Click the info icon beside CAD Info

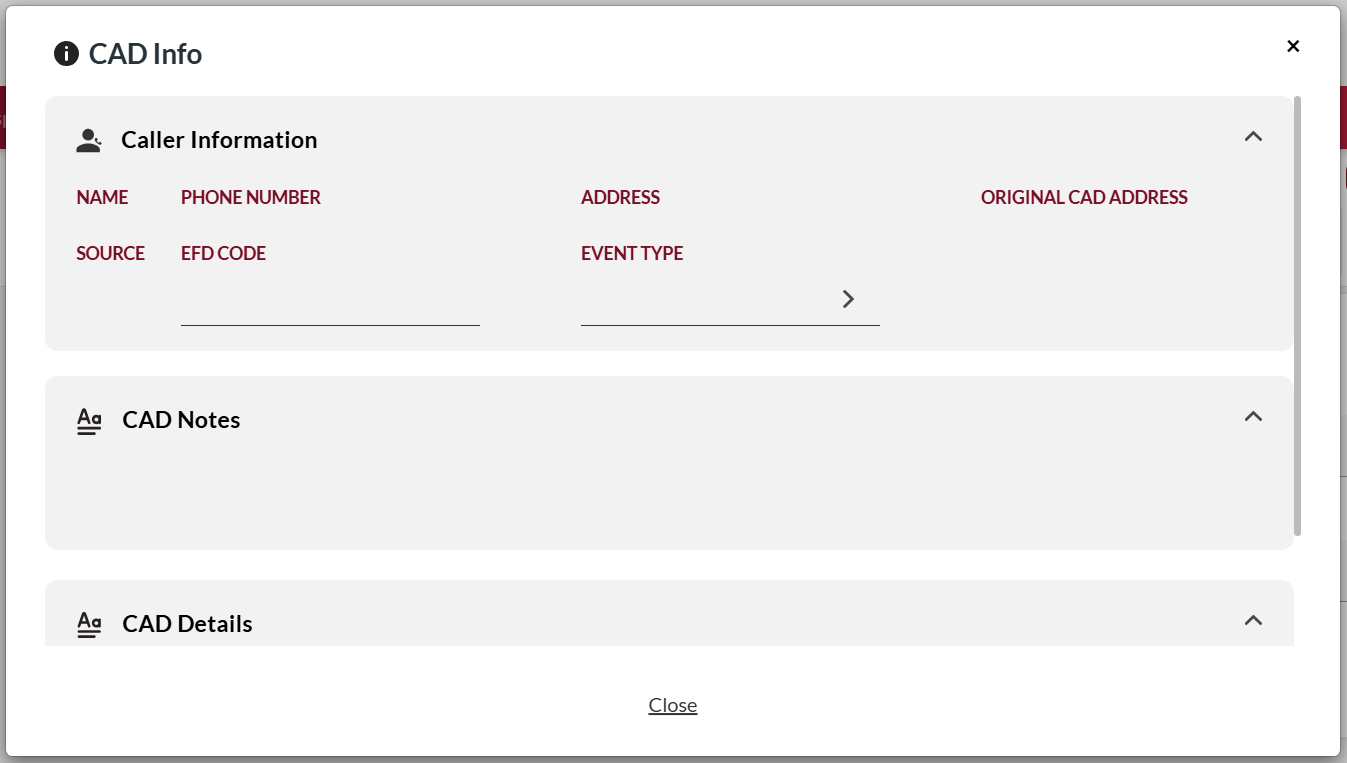coord(66,54)
